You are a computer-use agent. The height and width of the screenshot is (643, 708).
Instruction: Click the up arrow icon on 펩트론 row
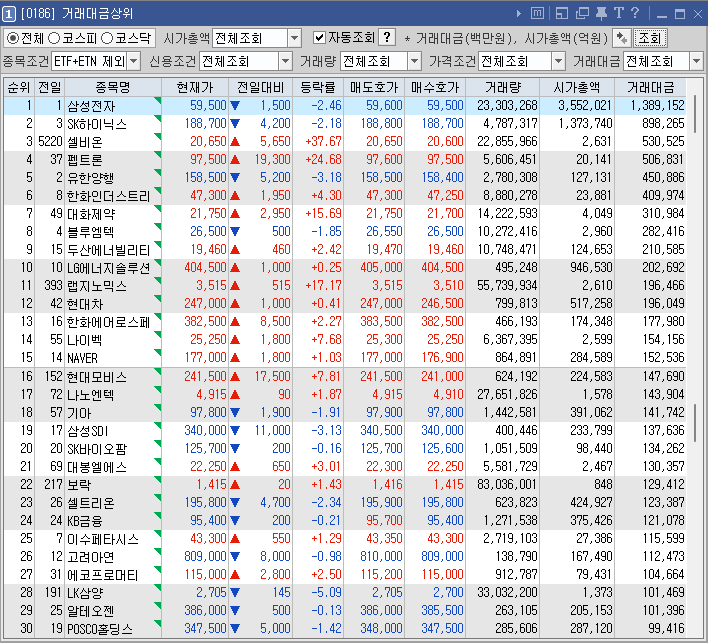tap(235, 159)
